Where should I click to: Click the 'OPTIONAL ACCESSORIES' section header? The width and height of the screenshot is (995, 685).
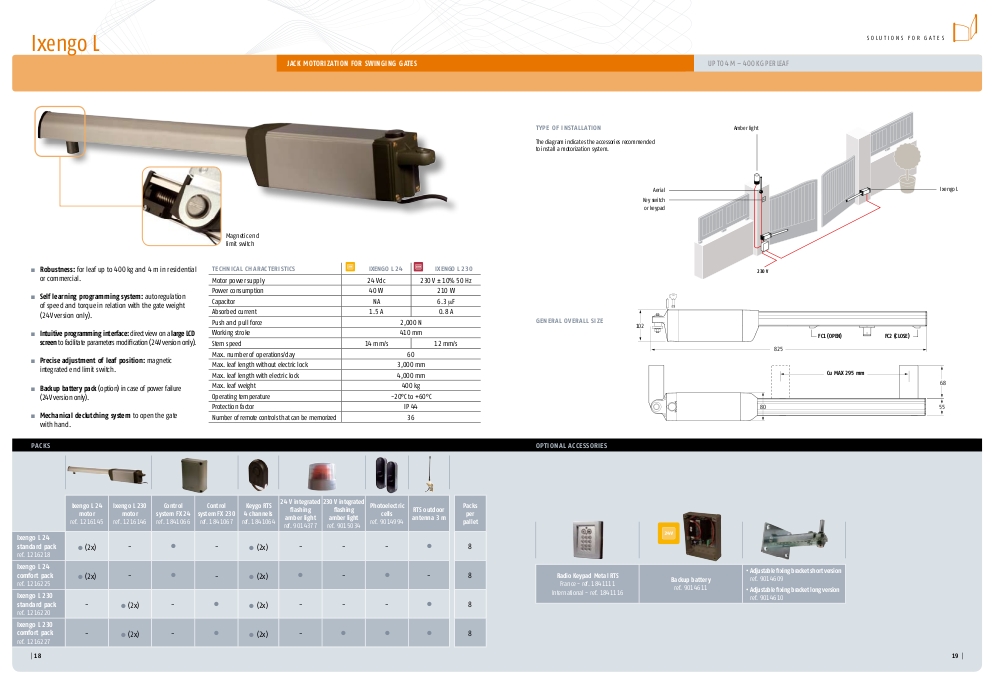[x=571, y=446]
